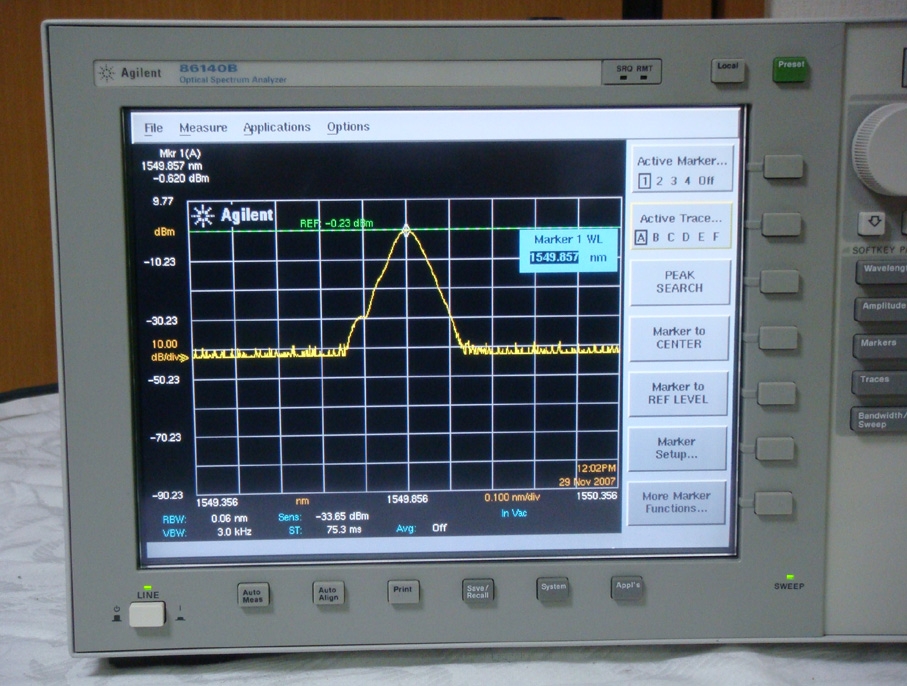Push the Save/Recall front-panel key

point(478,591)
